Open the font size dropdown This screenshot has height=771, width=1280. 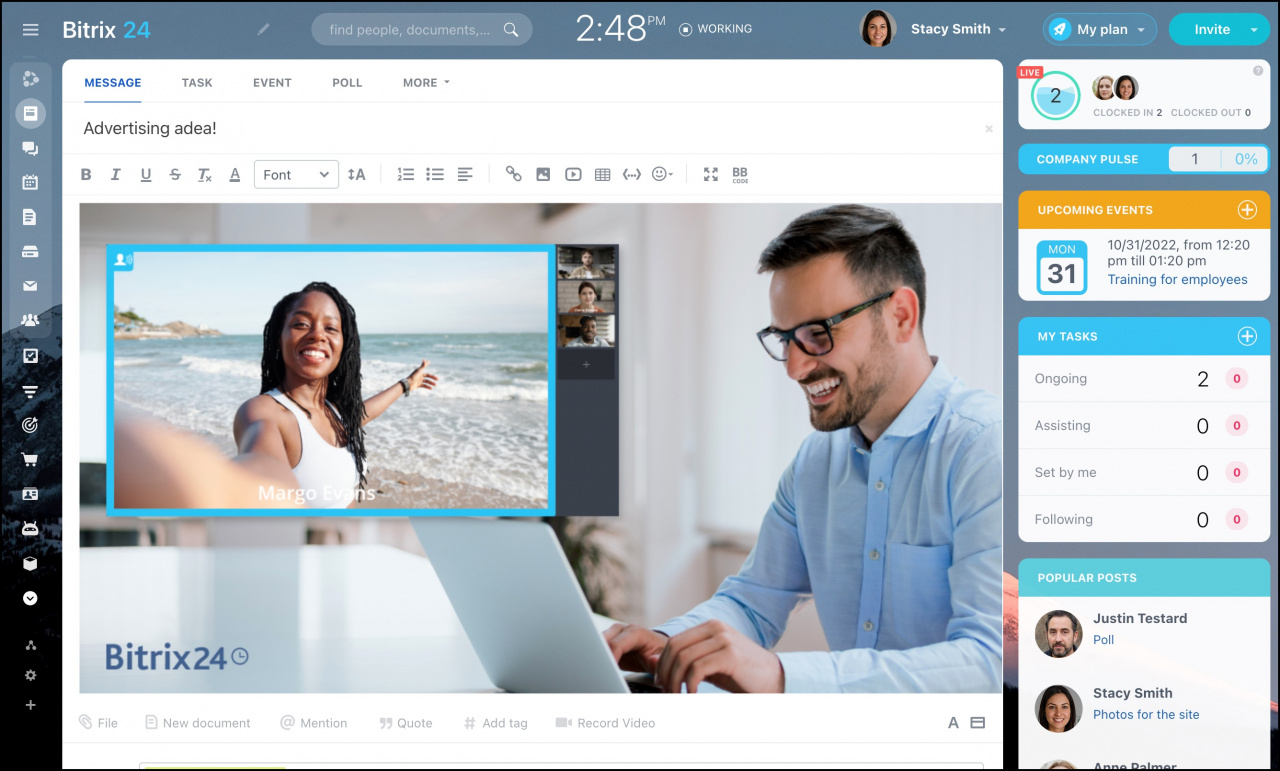click(356, 174)
